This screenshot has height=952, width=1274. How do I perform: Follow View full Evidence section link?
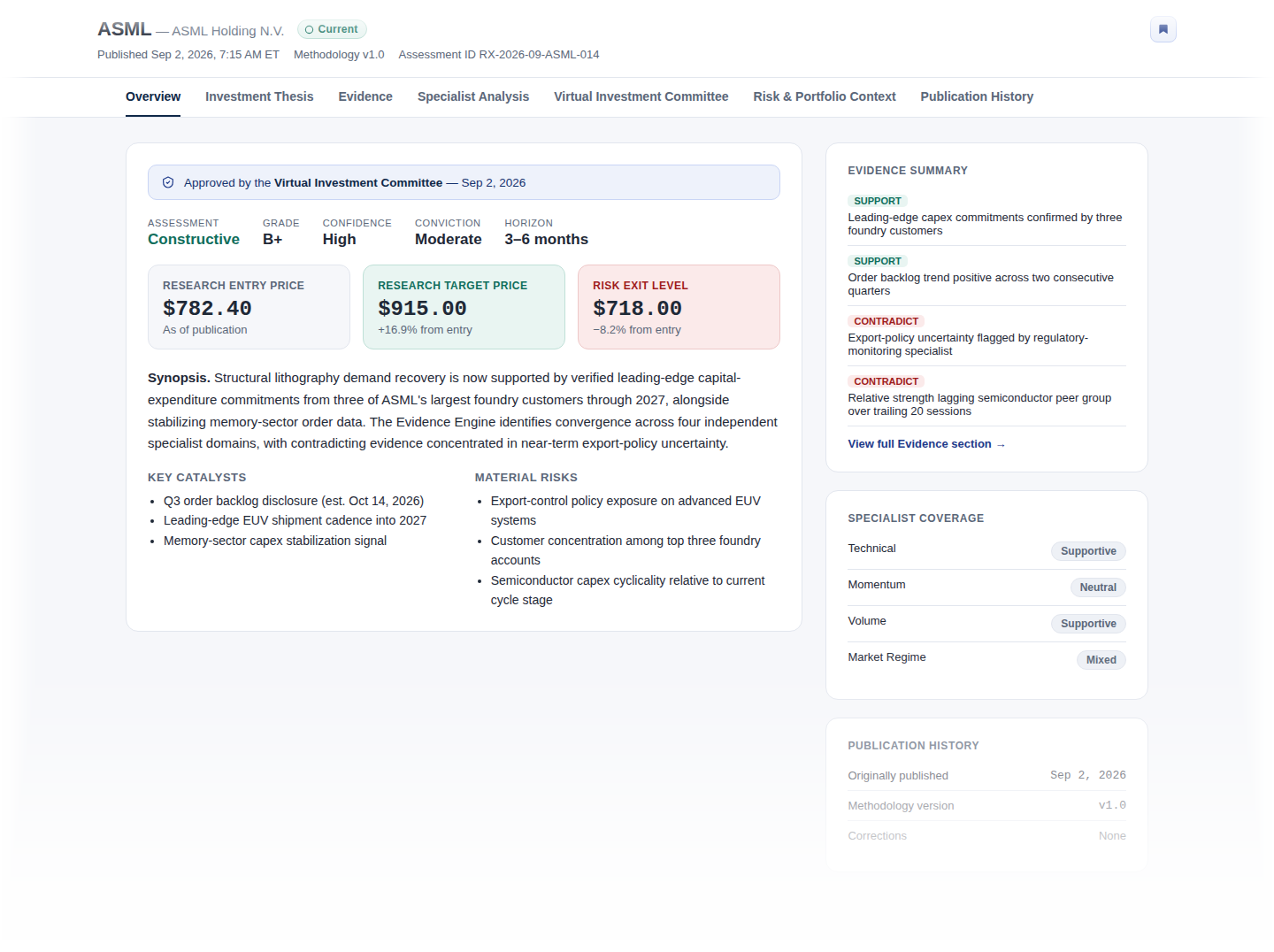[926, 444]
